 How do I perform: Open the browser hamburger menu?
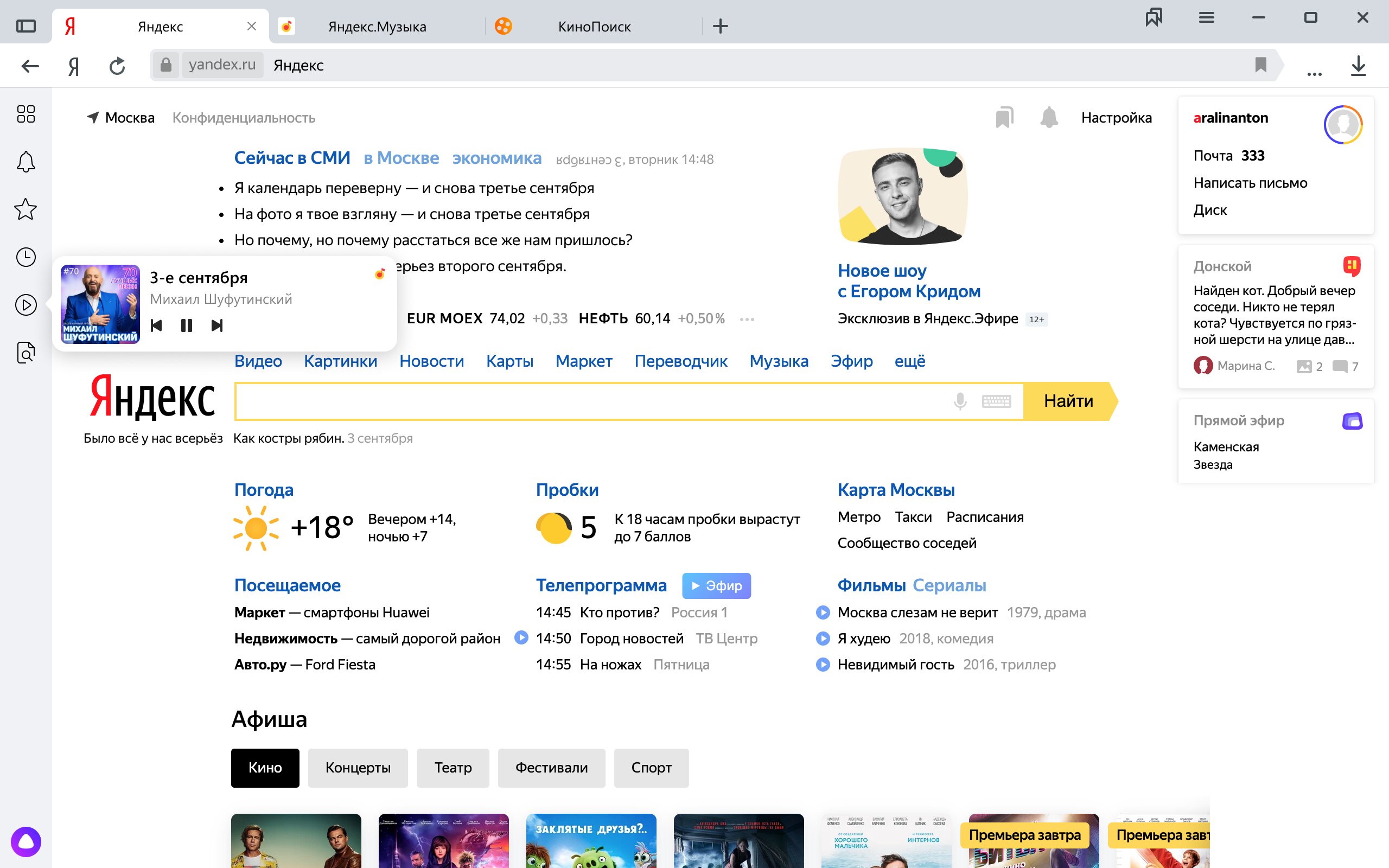coord(1207,18)
